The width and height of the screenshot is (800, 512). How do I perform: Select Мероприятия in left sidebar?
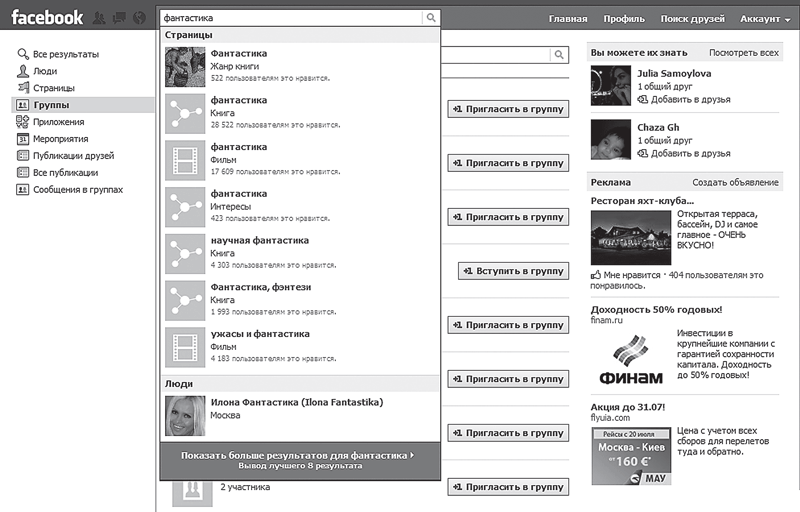coord(60,139)
